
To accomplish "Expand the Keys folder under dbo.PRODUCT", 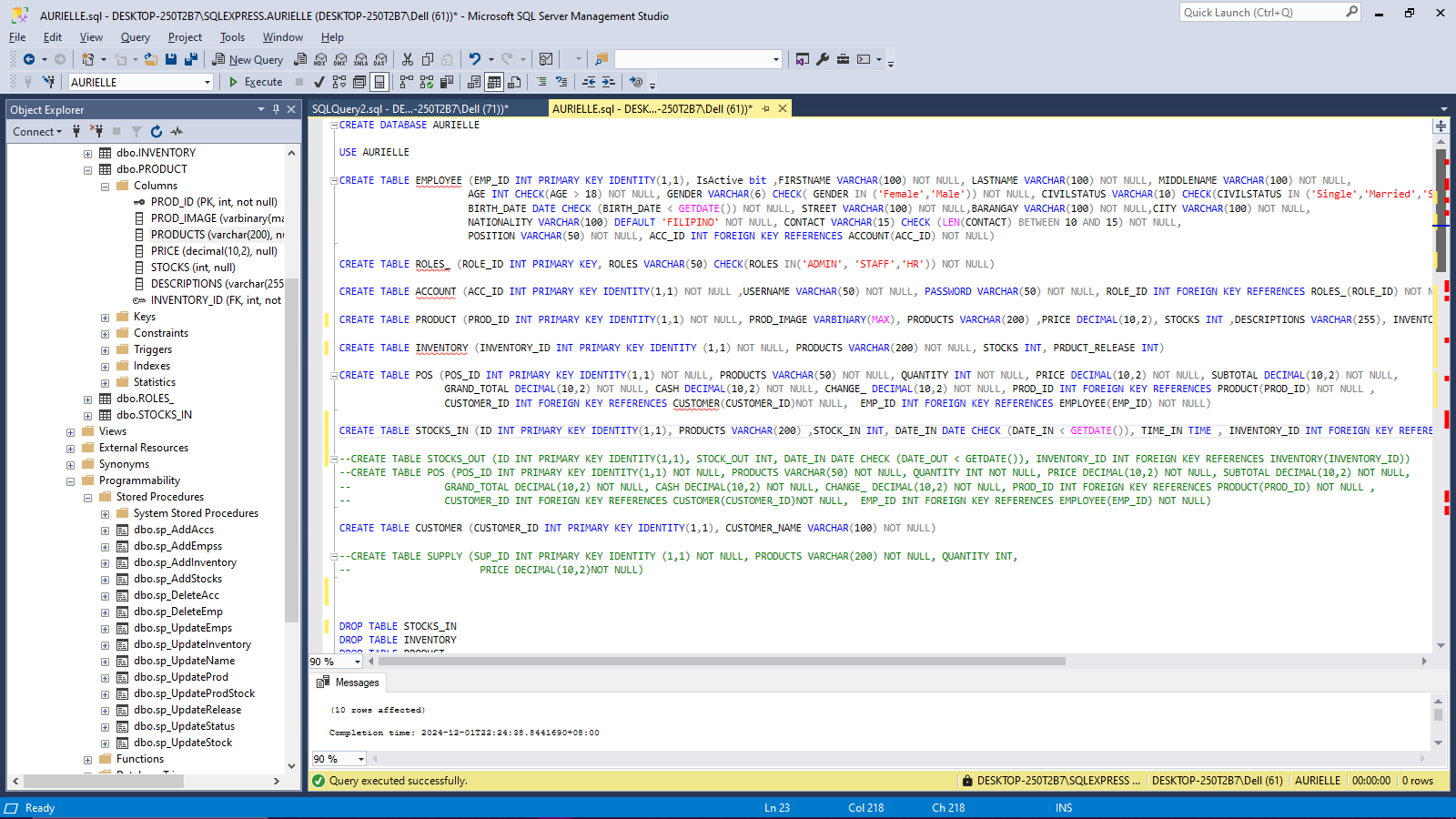I will pos(105,318).
